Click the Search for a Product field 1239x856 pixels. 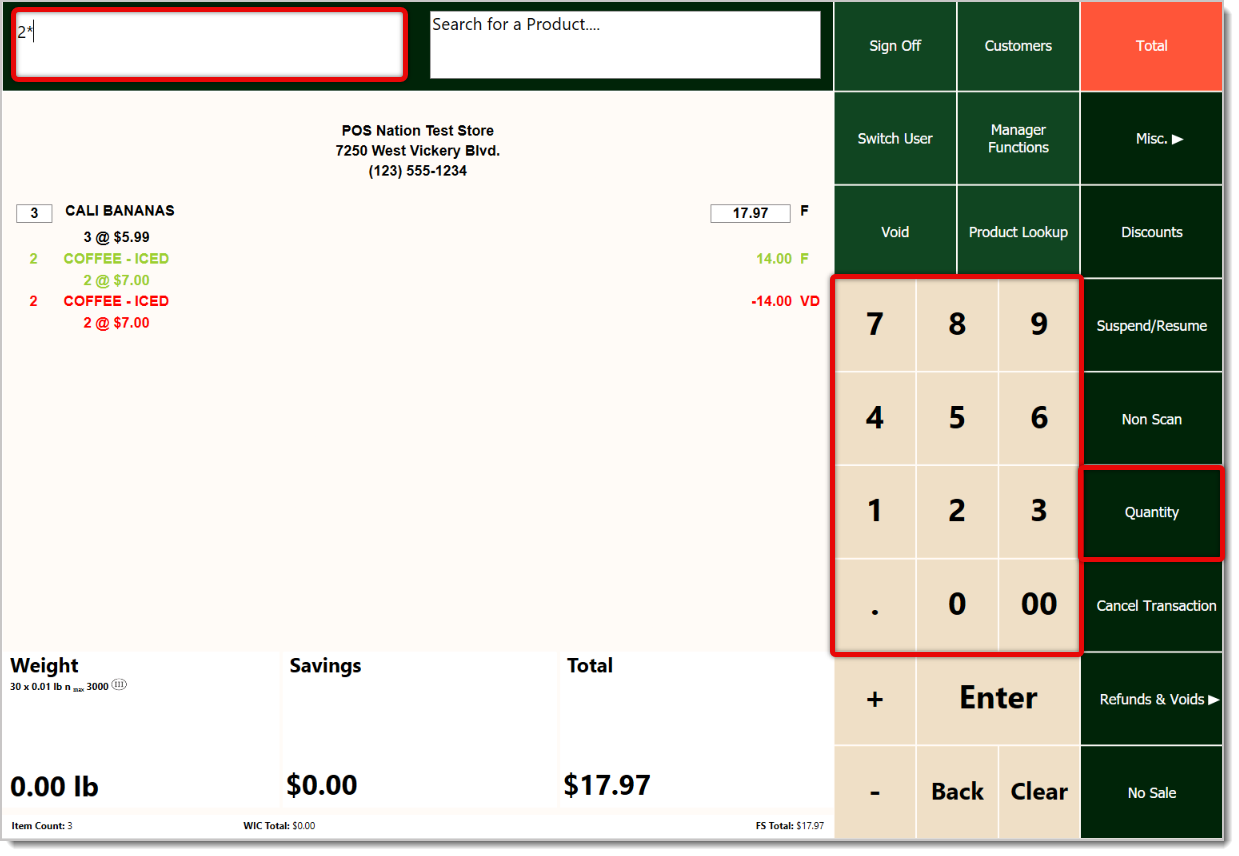(x=625, y=45)
